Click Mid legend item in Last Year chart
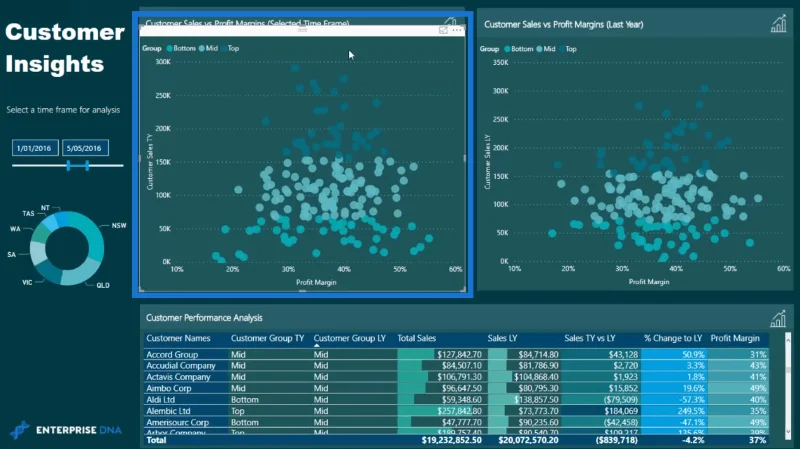The width and height of the screenshot is (800, 449). pos(546,49)
